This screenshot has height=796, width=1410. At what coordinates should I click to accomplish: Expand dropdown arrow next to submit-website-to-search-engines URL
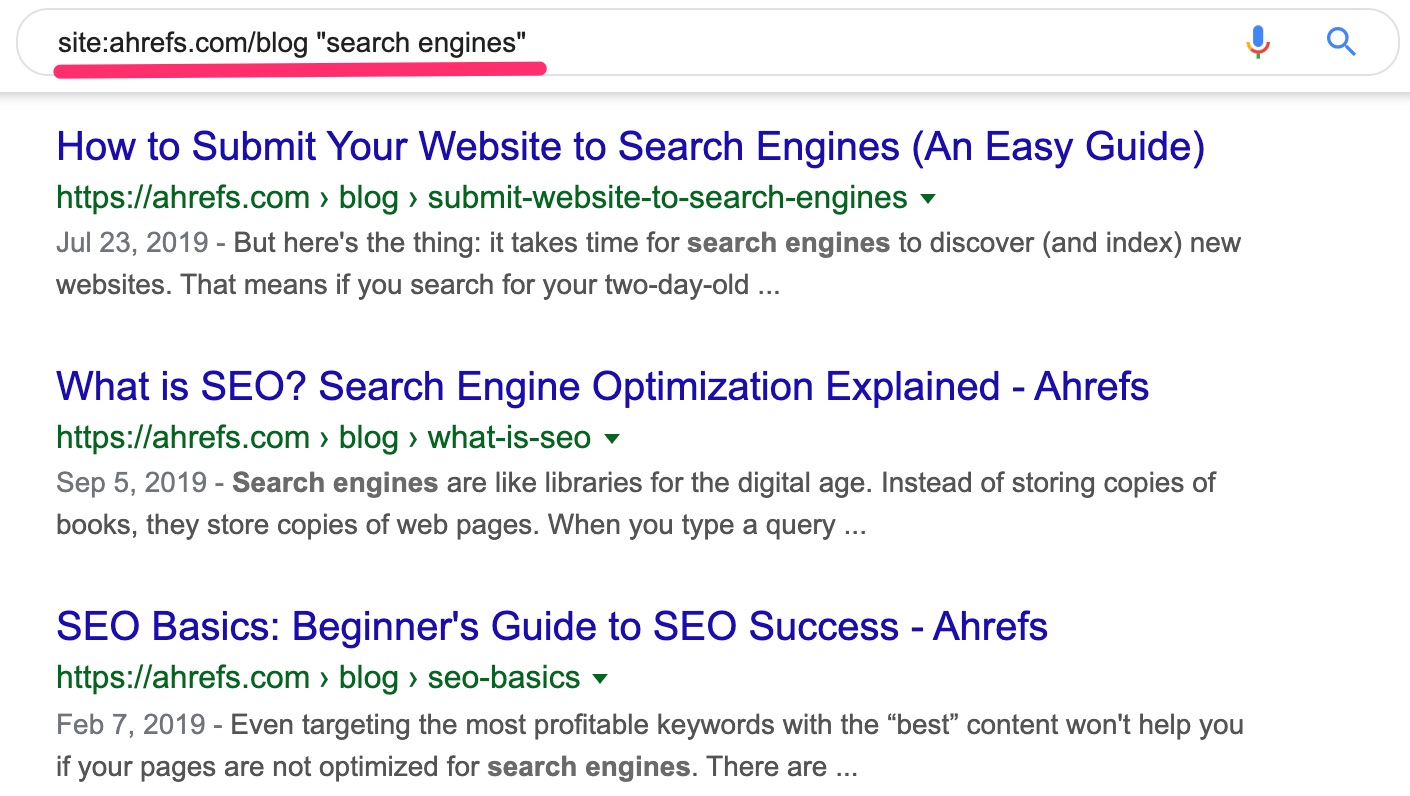[927, 198]
